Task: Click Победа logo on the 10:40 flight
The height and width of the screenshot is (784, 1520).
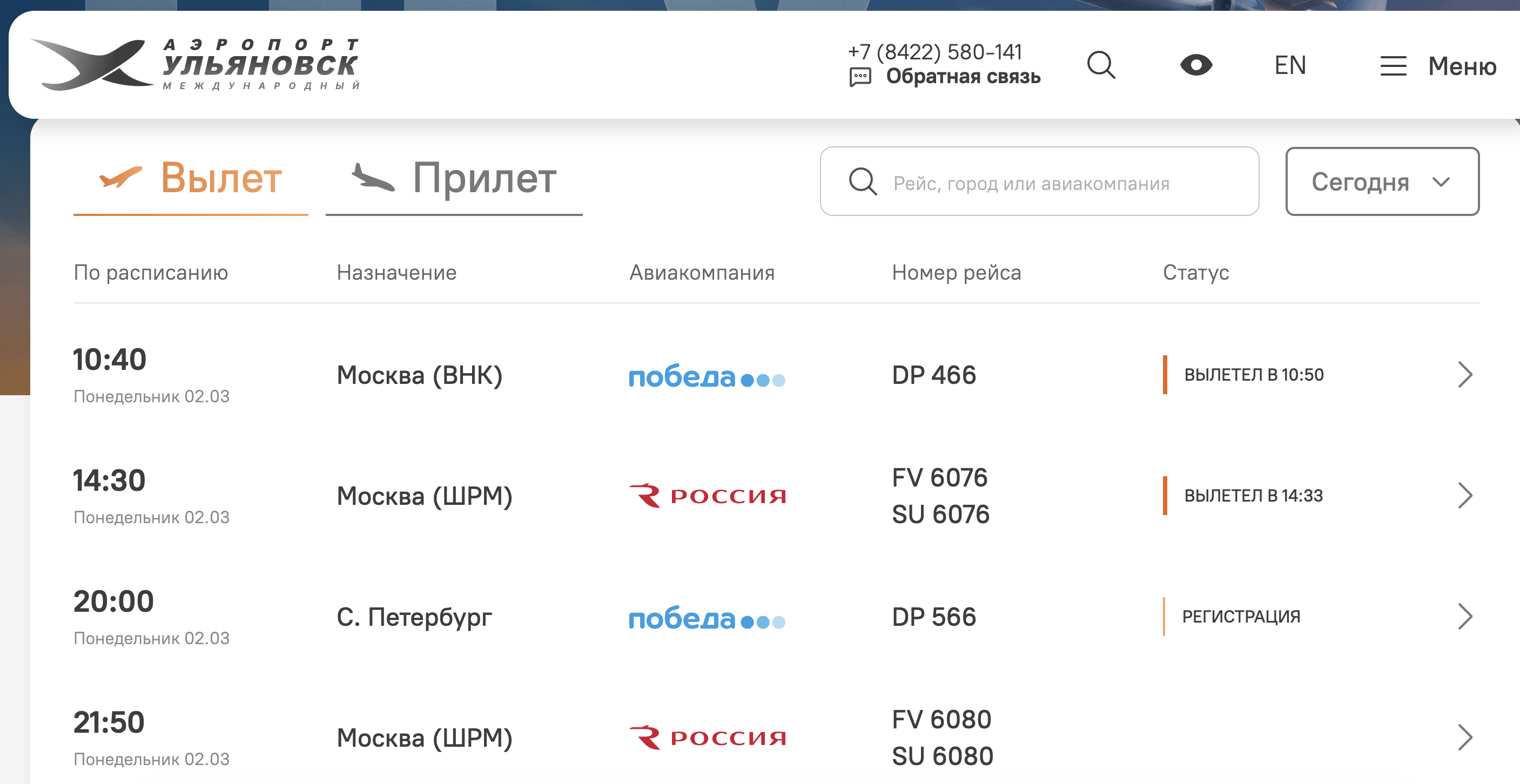Action: (x=707, y=376)
